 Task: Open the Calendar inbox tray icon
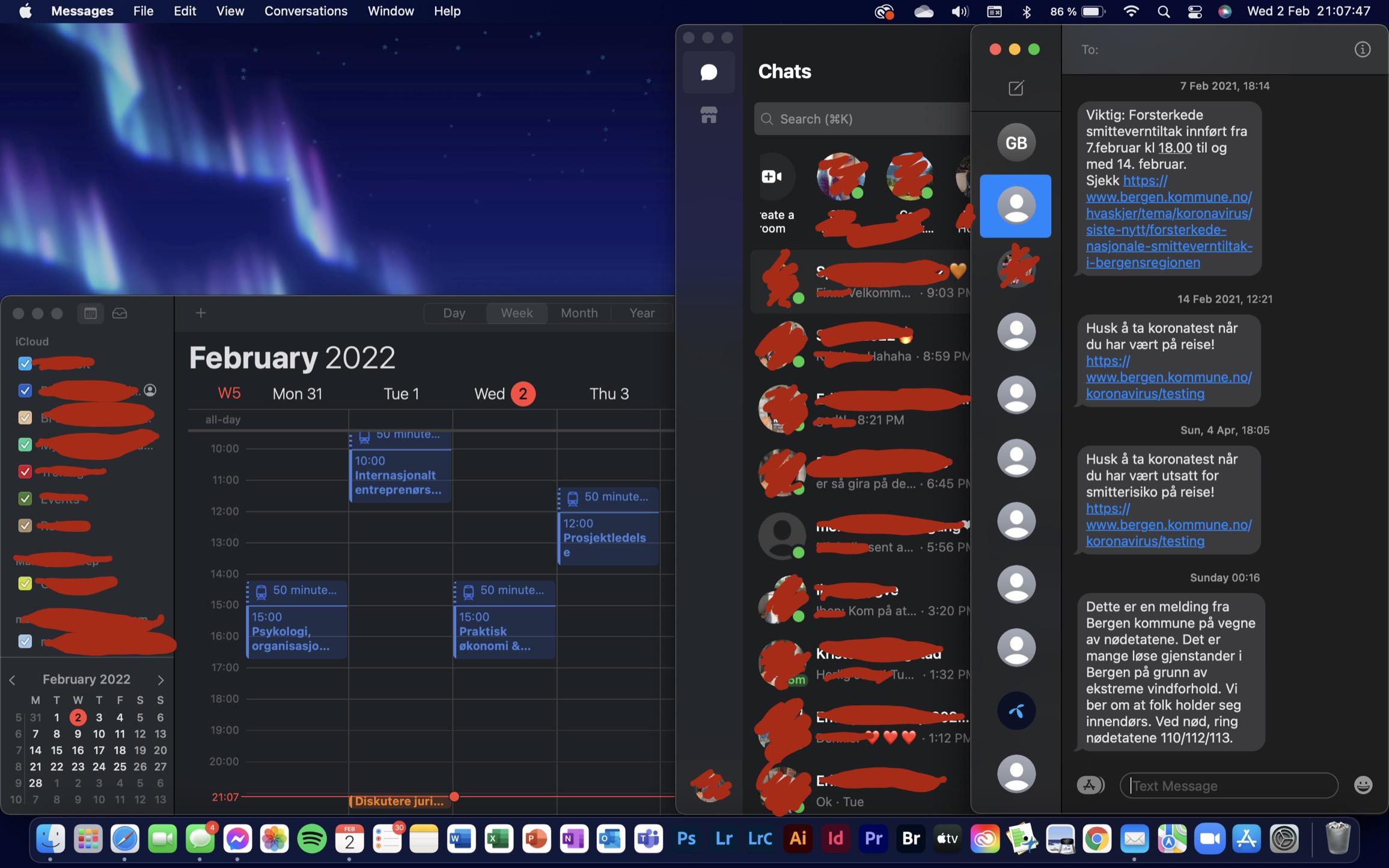tap(120, 313)
